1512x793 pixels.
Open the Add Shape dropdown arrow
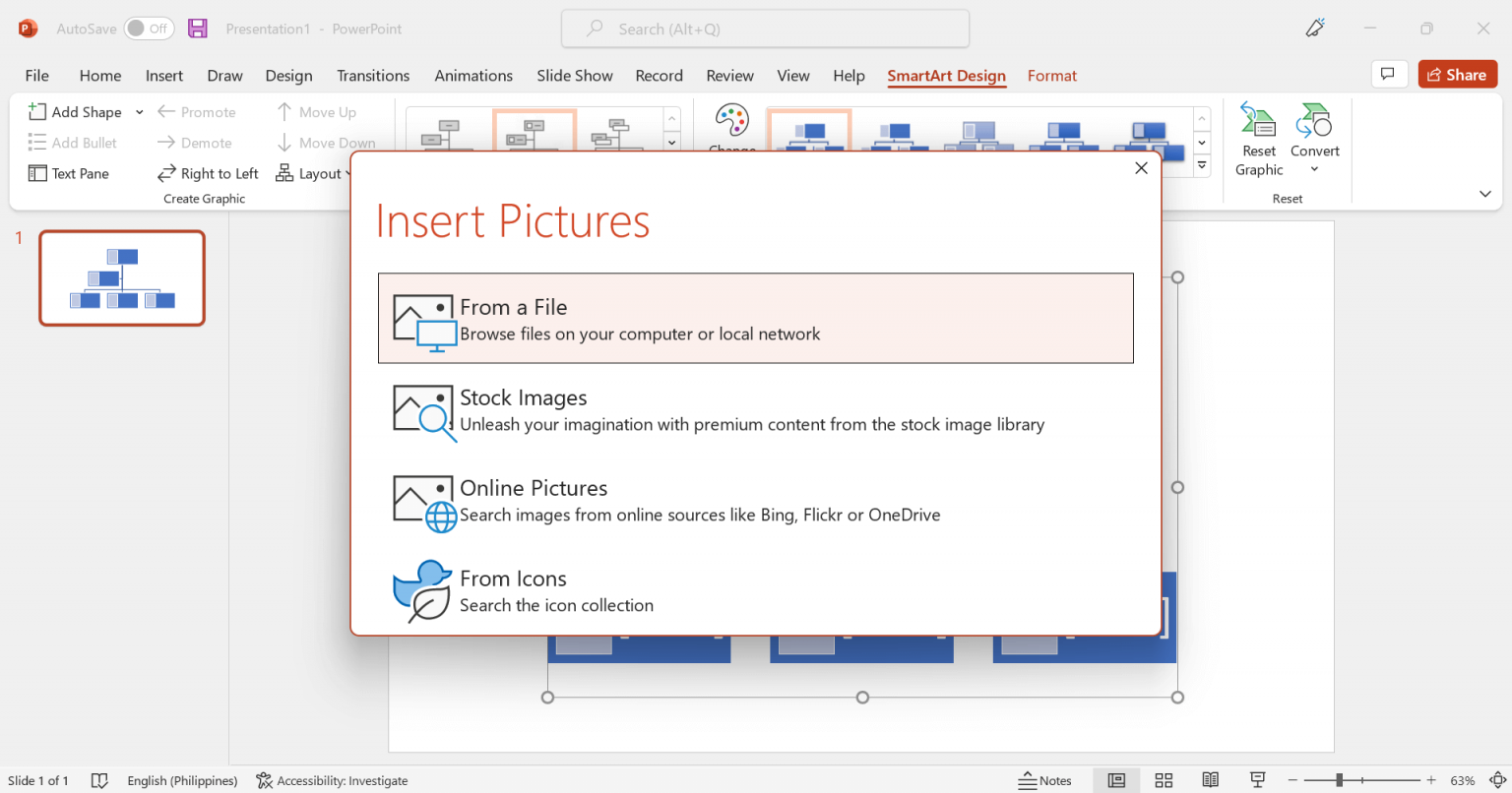click(139, 111)
